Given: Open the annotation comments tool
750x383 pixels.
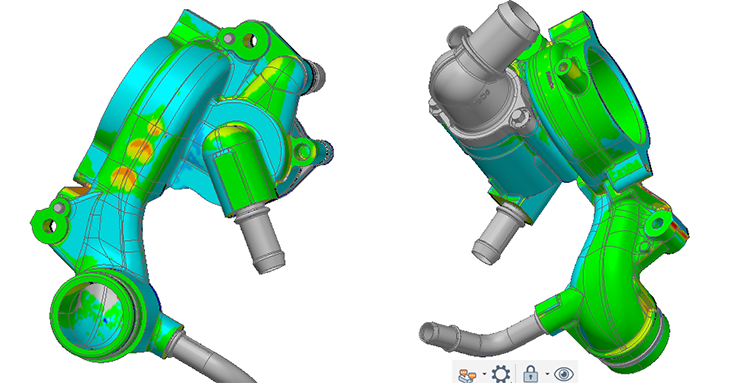Looking at the screenshot, I should click(468, 374).
